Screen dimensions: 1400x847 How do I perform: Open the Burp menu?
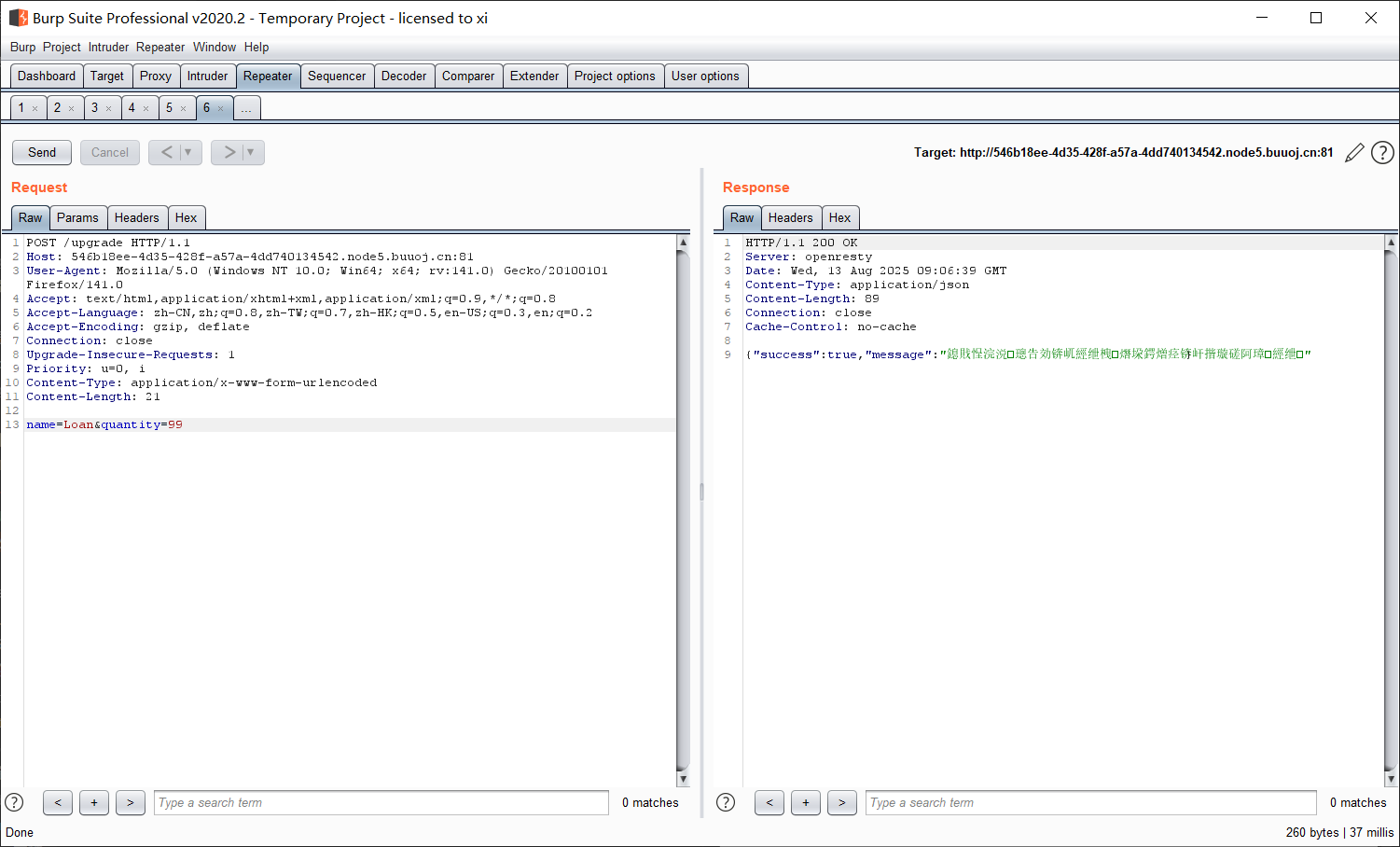pyautogui.click(x=22, y=47)
